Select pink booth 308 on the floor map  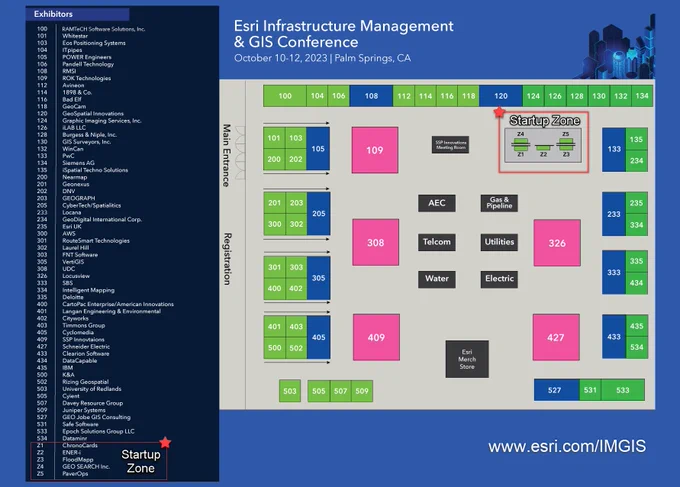click(x=376, y=242)
